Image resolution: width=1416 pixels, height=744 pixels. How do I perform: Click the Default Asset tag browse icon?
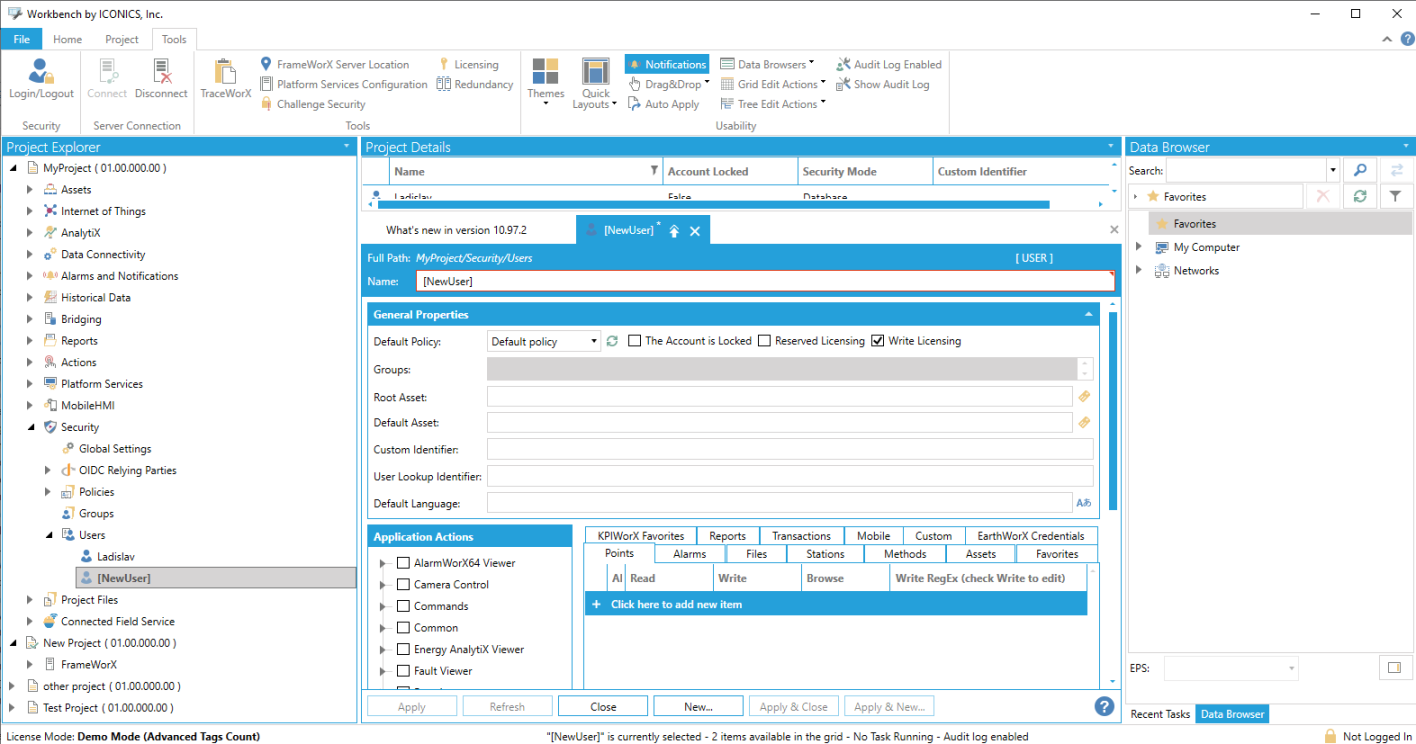click(x=1083, y=423)
